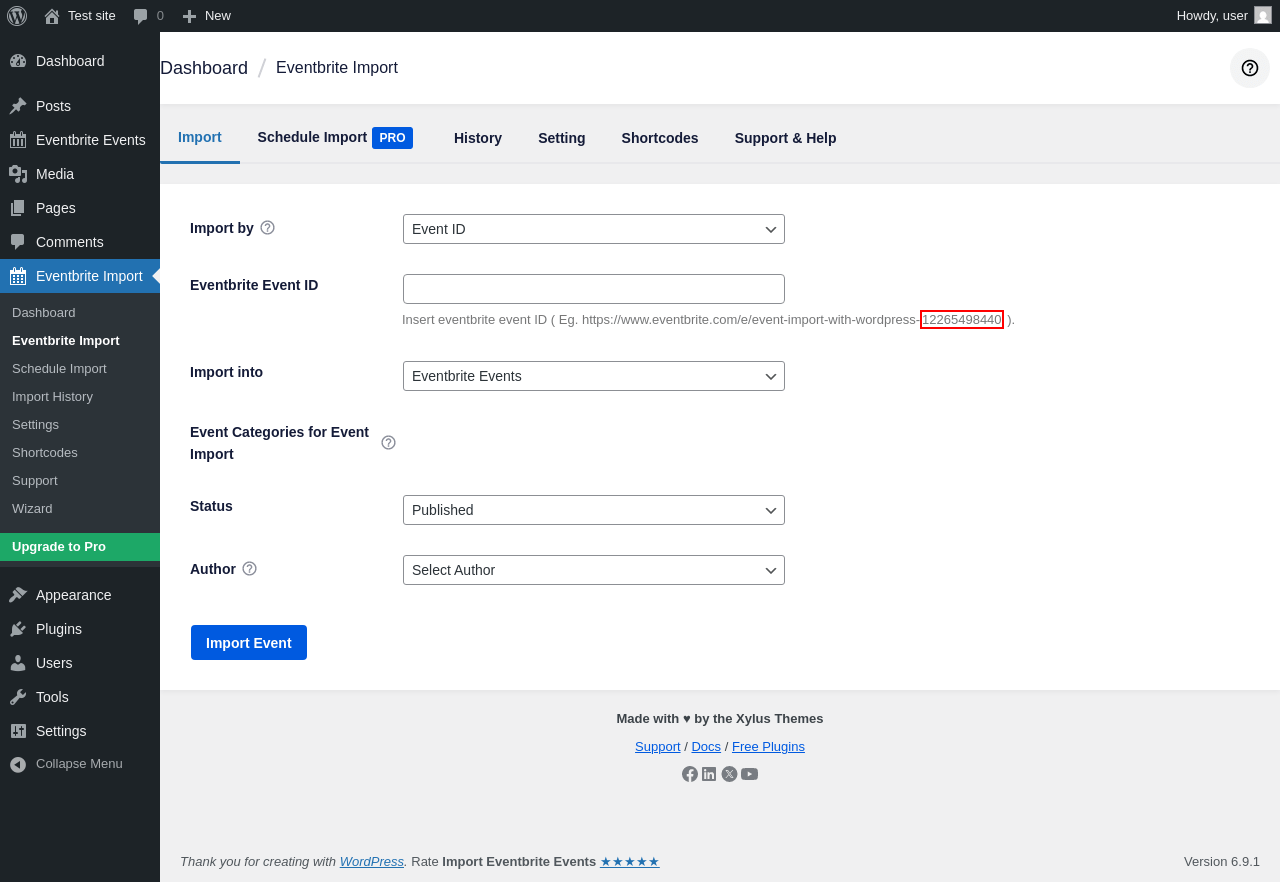Click the New label in the admin bar

pyautogui.click(x=218, y=15)
